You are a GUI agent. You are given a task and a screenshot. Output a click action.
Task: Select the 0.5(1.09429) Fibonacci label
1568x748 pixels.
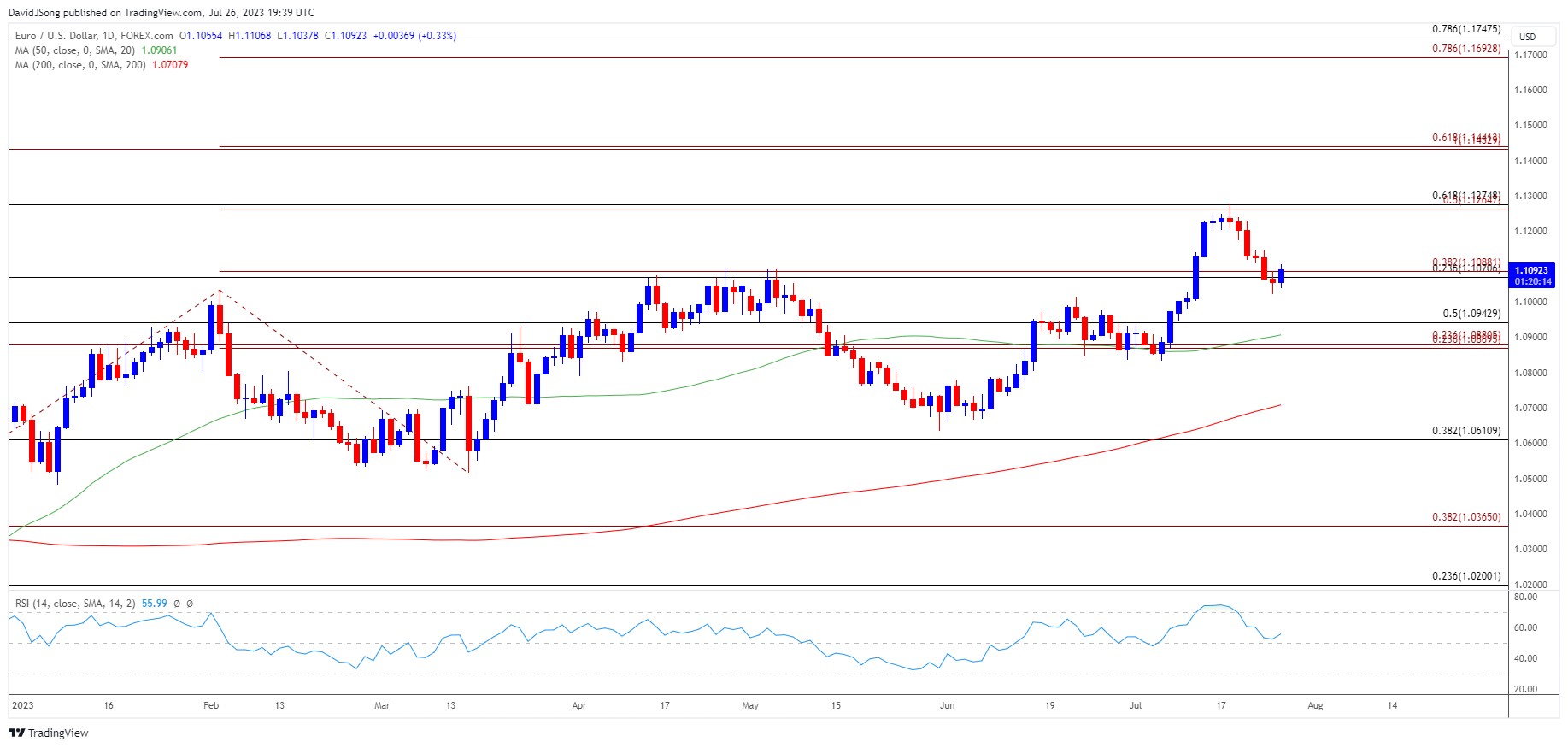click(1471, 314)
